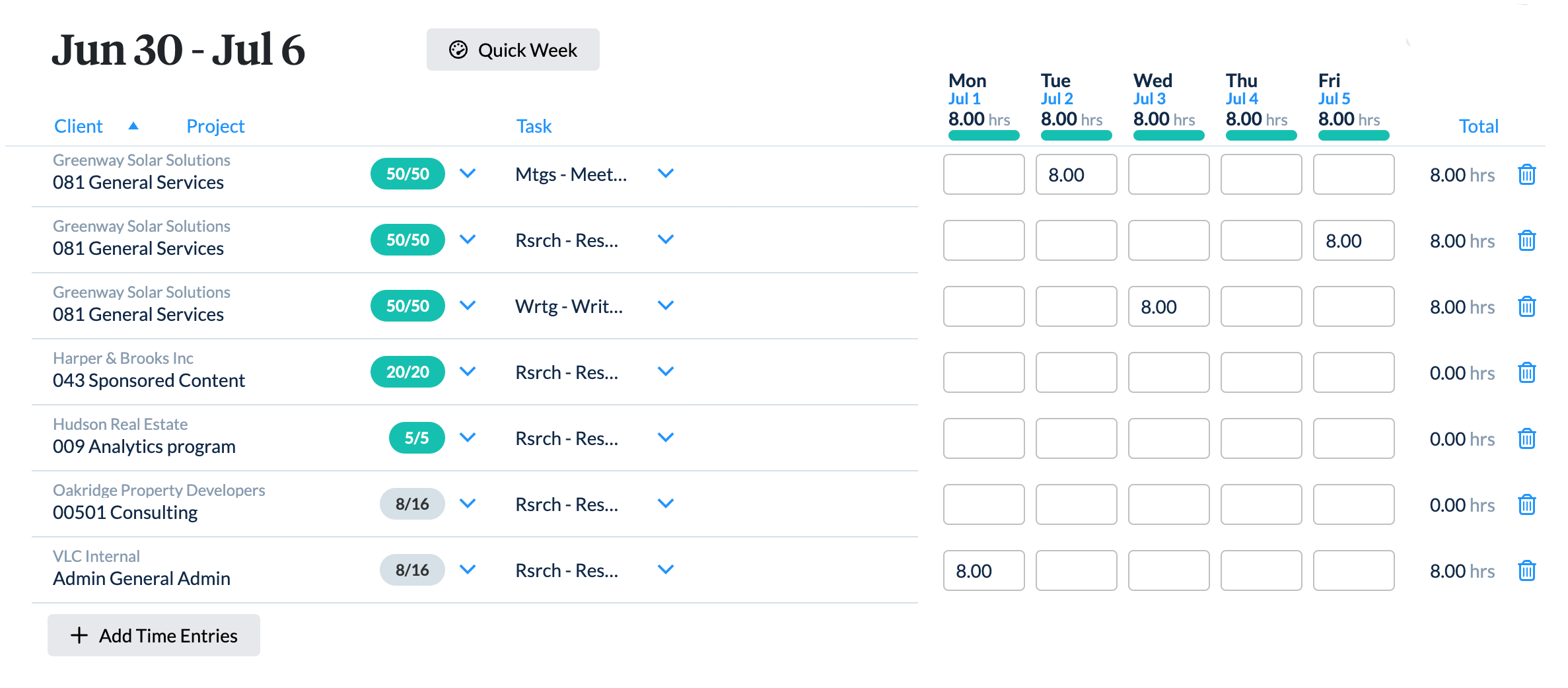The image size is (1568, 688).
Task: Click the Tuesday hours field showing 8.00
Action: tap(1076, 174)
